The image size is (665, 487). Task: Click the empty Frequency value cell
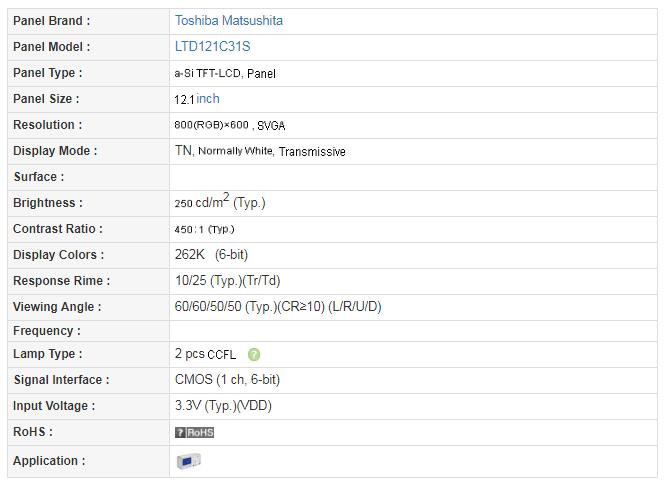(413, 331)
